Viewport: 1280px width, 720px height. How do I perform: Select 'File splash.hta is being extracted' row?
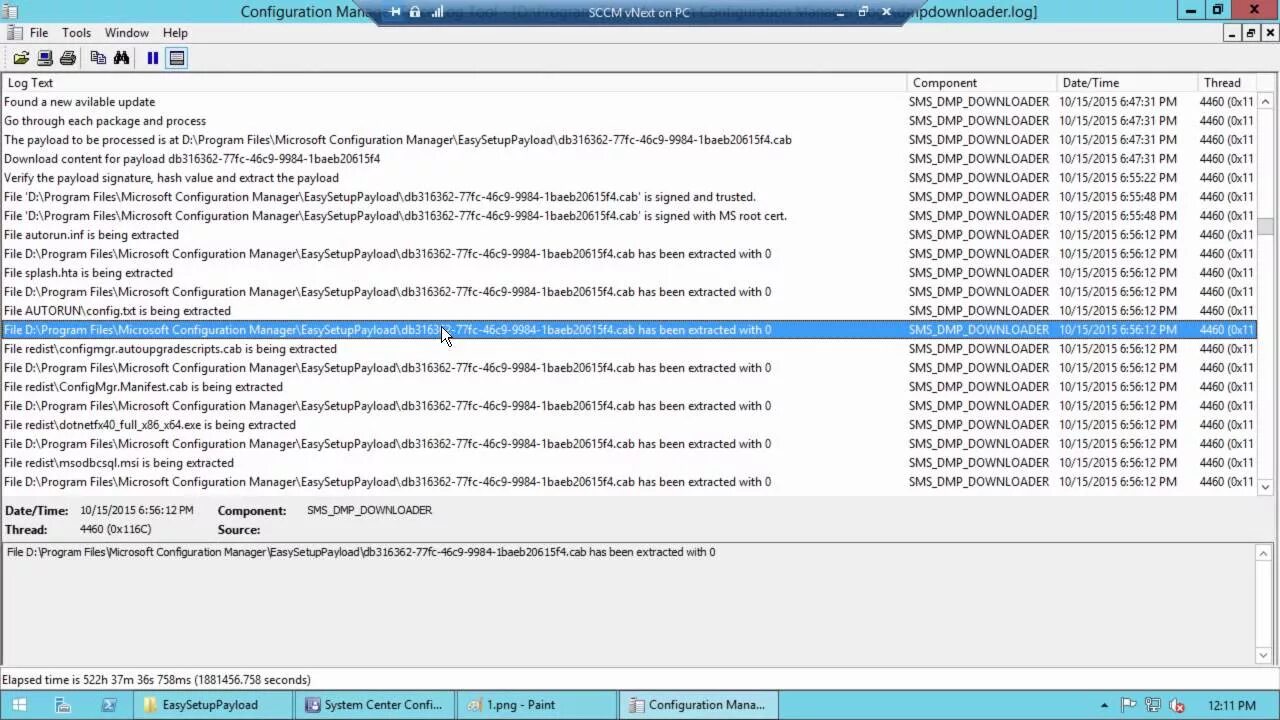628,273
